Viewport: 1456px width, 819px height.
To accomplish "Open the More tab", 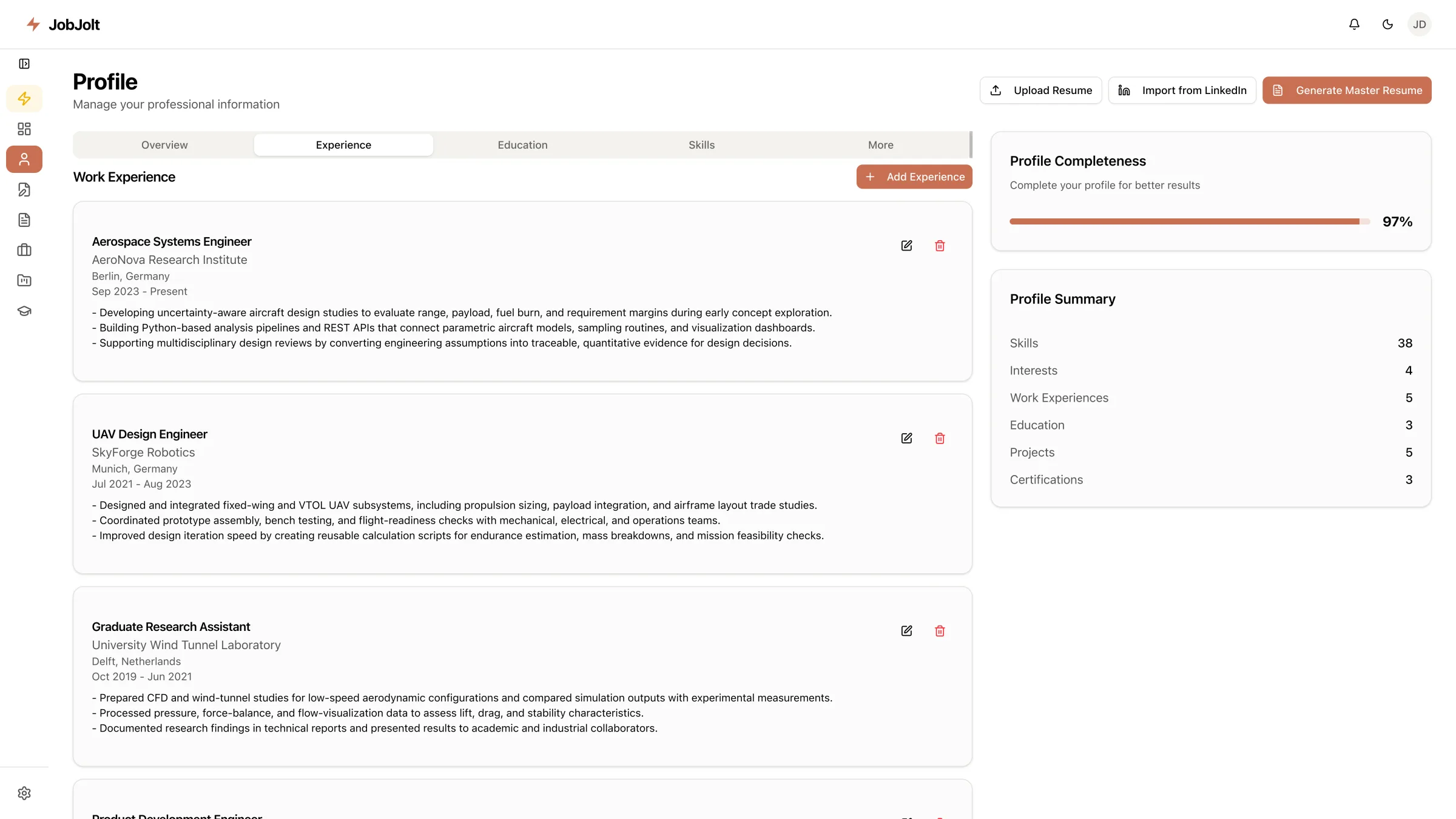I will [x=880, y=144].
